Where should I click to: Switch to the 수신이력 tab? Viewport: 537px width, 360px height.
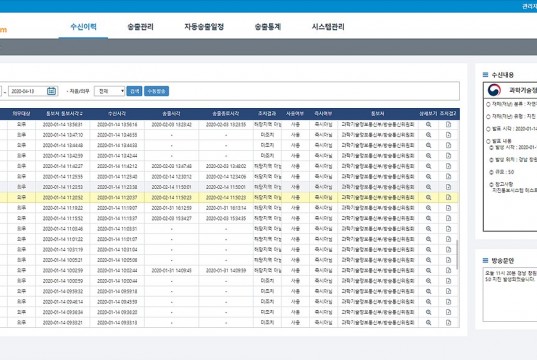click(x=83, y=27)
